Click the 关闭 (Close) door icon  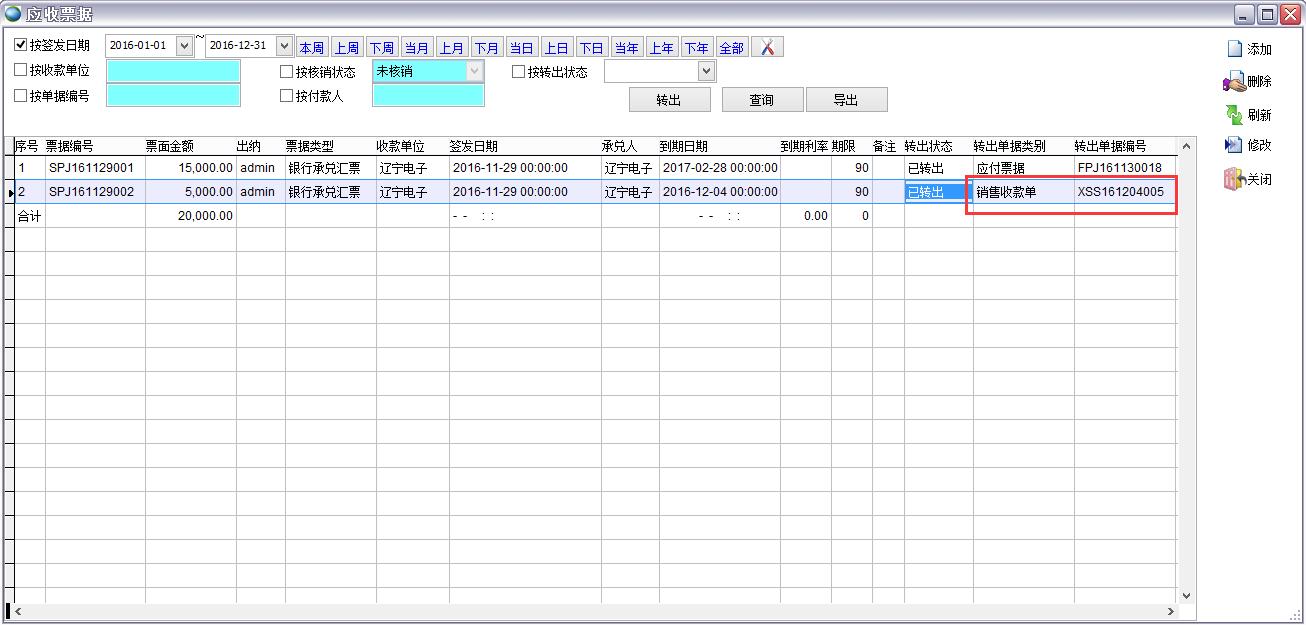coord(1234,180)
